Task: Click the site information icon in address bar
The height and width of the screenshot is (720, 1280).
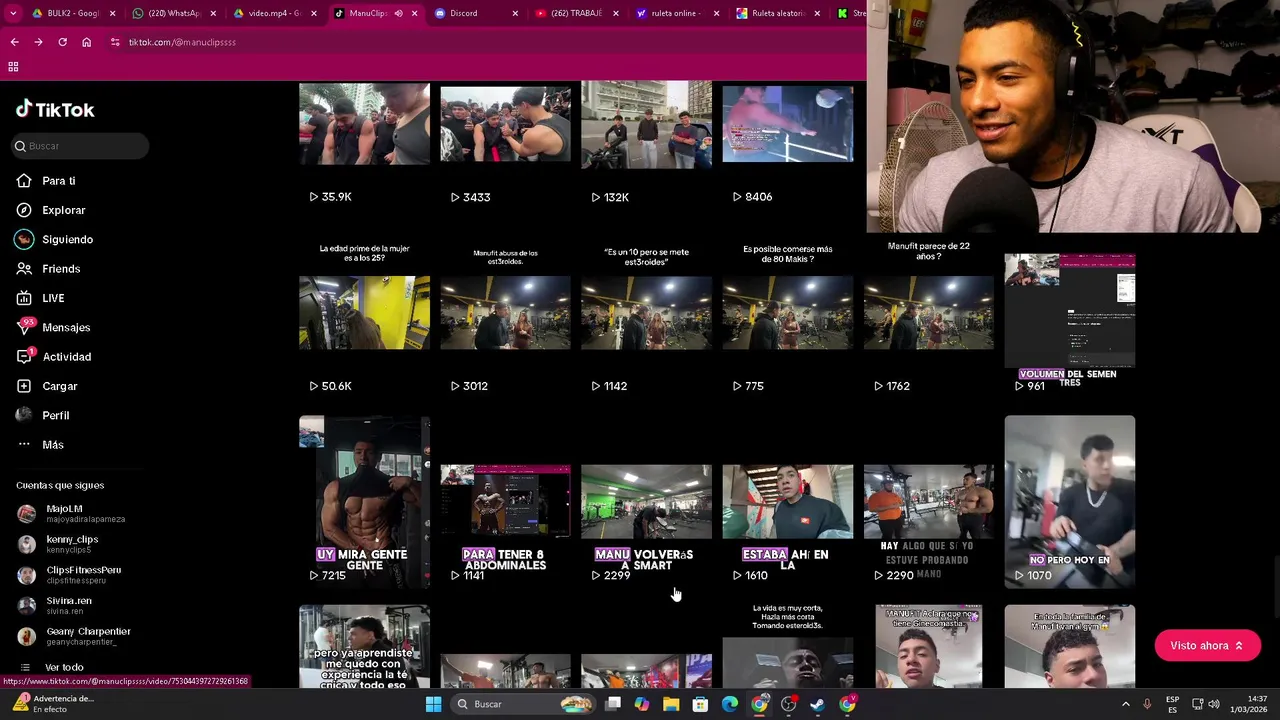Action: 115,42
